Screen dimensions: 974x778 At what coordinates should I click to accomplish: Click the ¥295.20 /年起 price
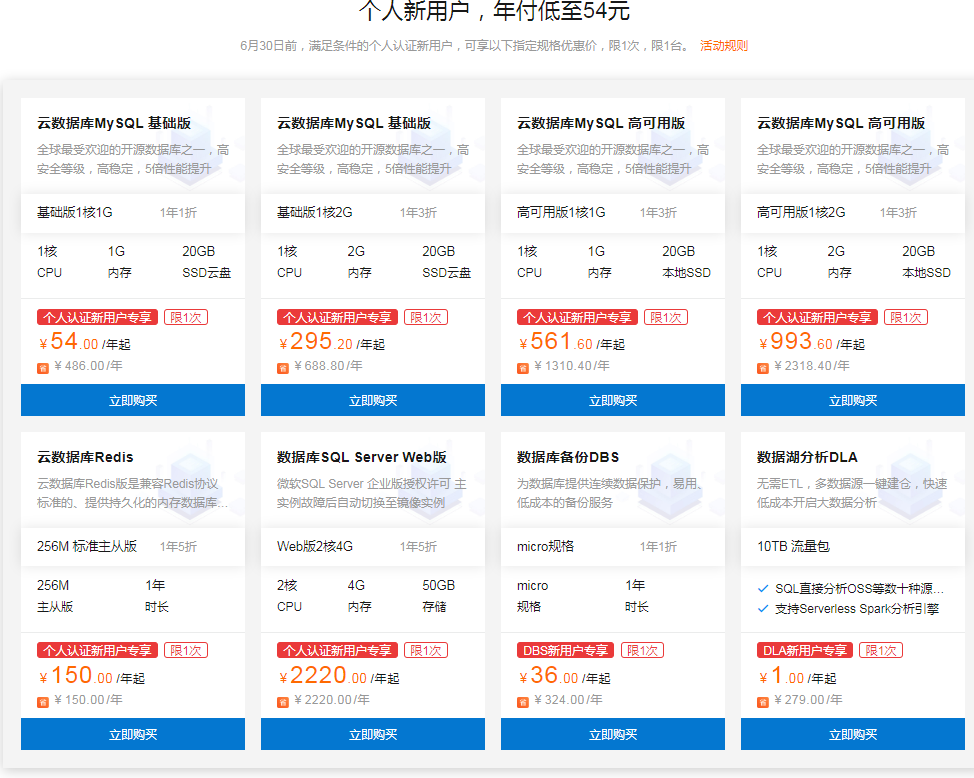pyautogui.click(x=332, y=342)
